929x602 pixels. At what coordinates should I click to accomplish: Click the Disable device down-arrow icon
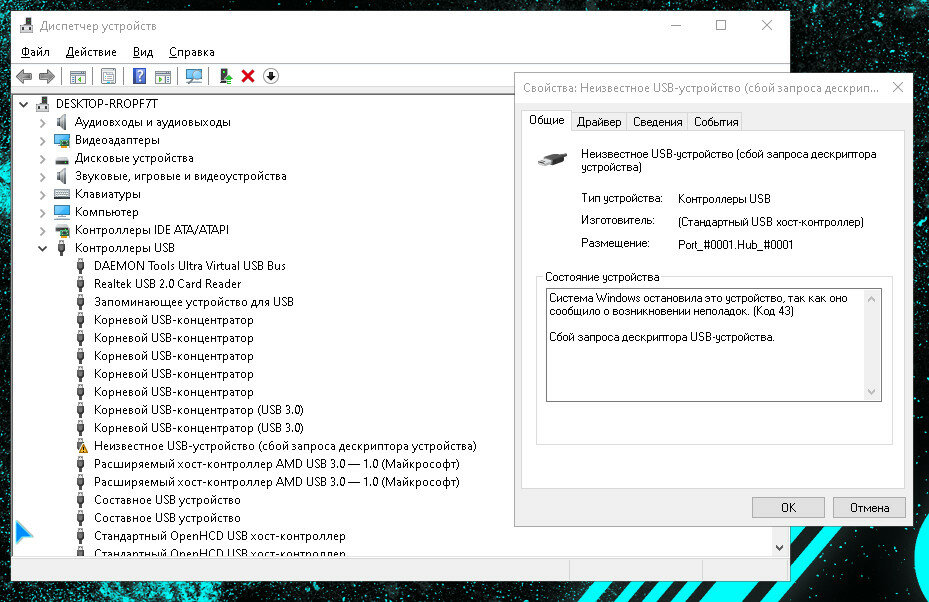[x=271, y=76]
